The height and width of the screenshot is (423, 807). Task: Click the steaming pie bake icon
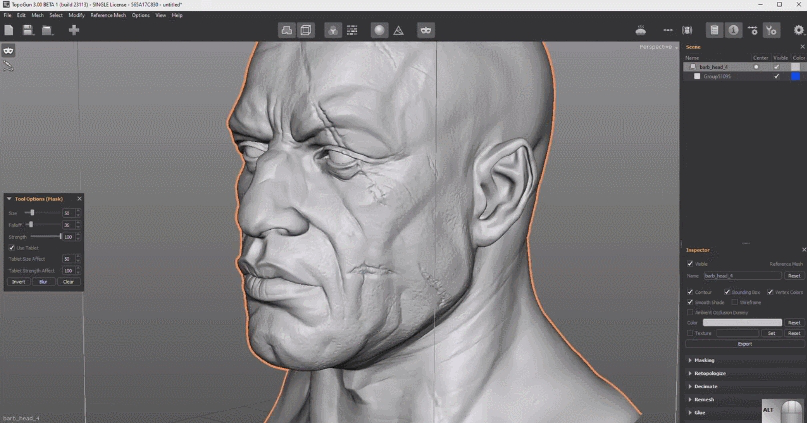pyautogui.click(x=641, y=30)
